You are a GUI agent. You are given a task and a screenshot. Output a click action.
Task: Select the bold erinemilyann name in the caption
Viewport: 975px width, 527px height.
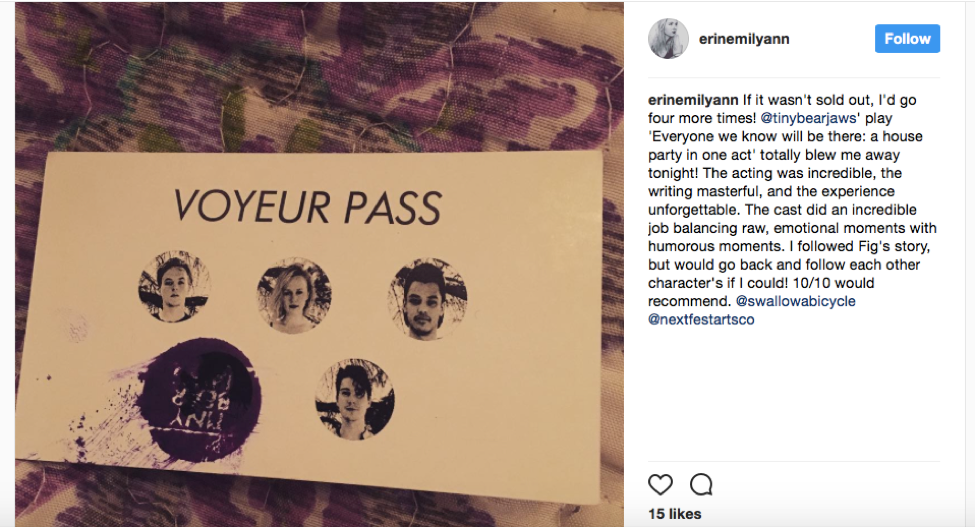[x=693, y=100]
